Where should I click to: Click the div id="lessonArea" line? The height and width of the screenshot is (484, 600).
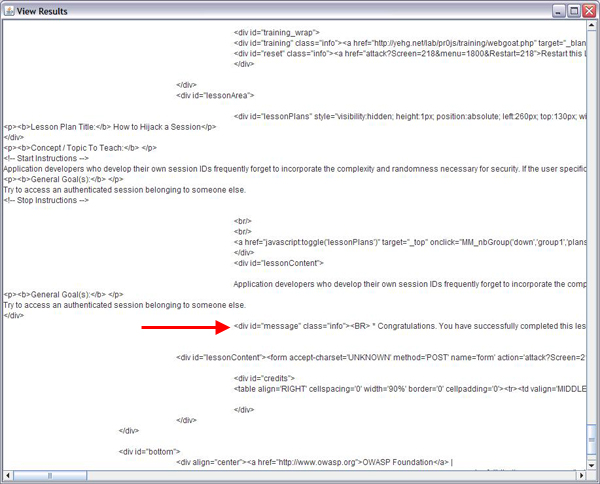click(x=216, y=96)
